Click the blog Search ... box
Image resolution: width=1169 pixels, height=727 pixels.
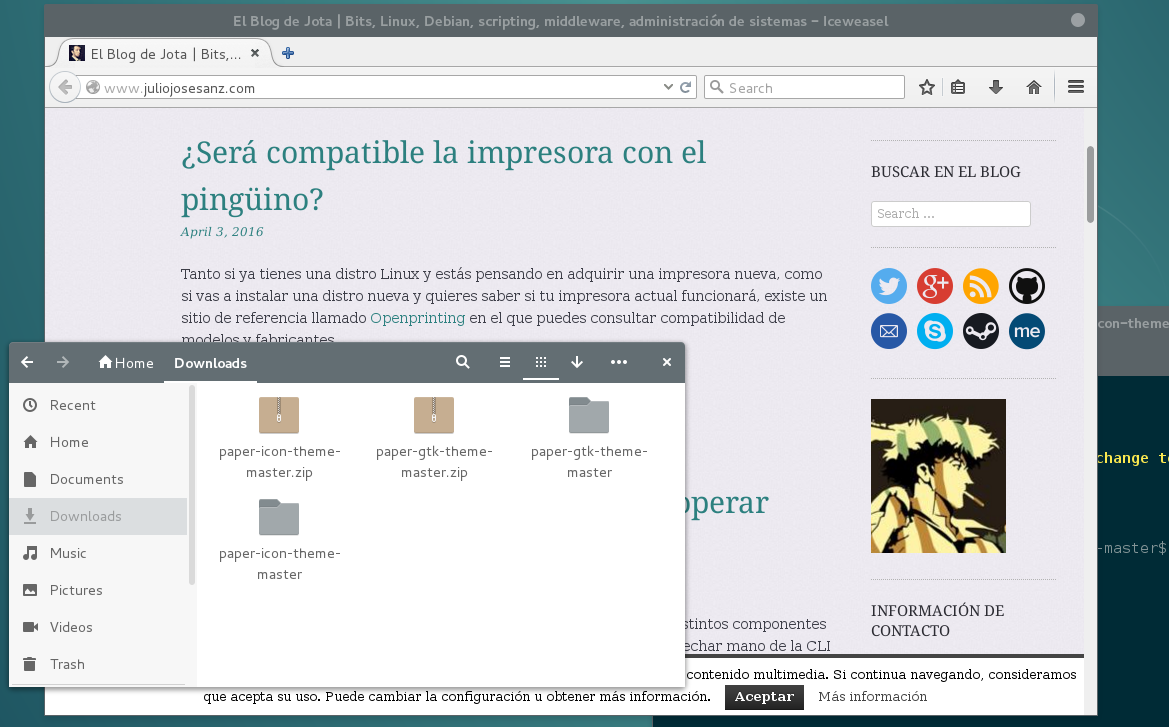951,213
